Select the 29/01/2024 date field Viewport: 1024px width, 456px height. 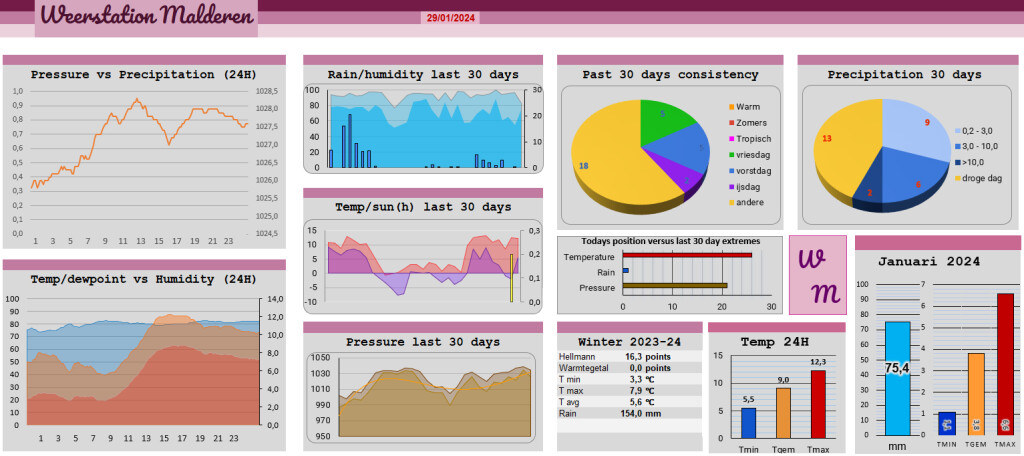click(451, 18)
